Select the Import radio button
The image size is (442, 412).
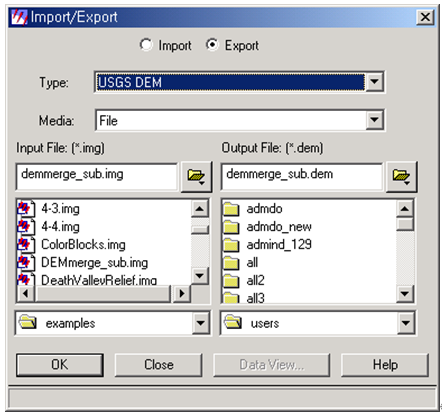[x=146, y=45]
